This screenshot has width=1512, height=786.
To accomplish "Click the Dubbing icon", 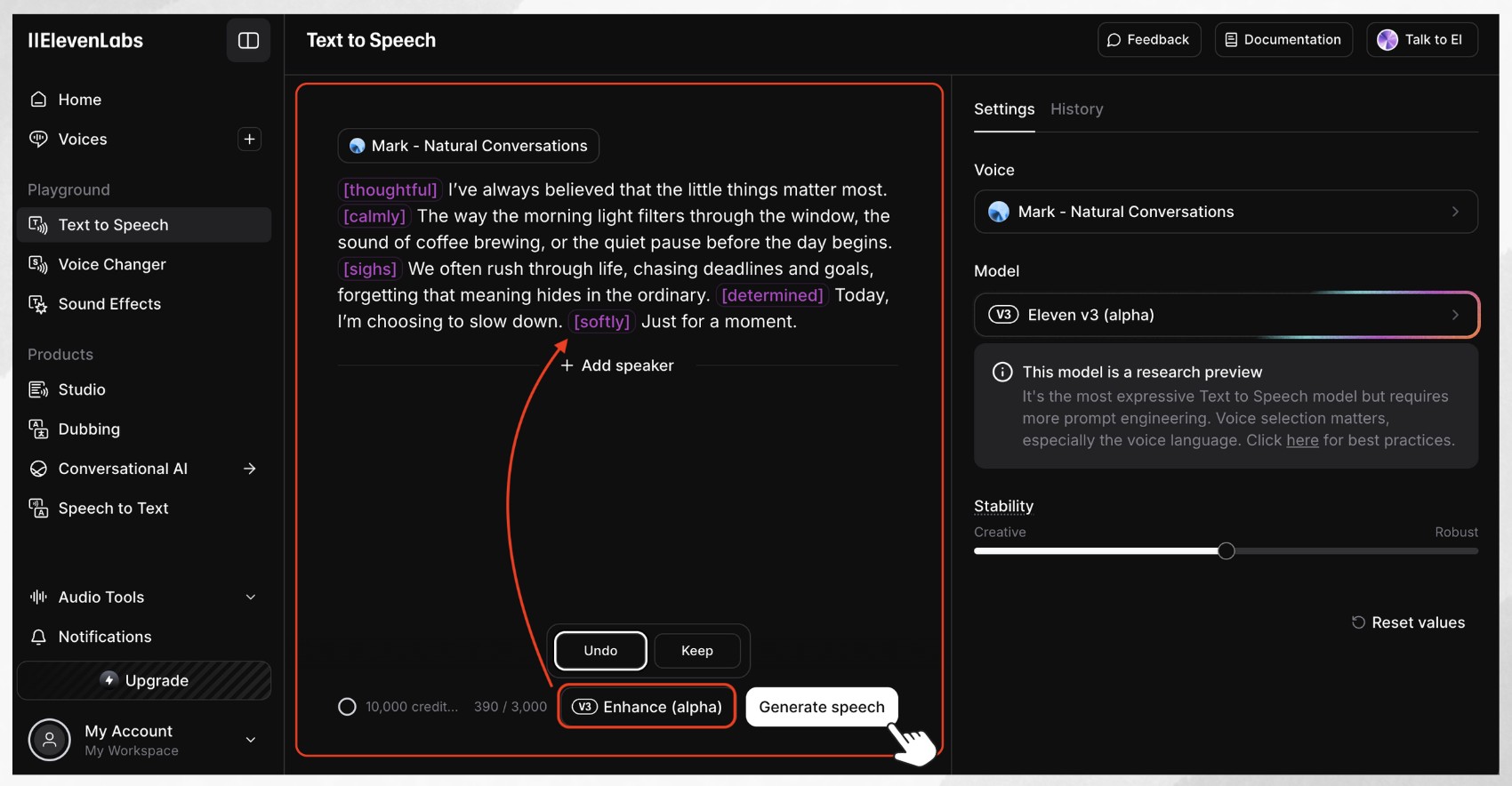I will 38,429.
